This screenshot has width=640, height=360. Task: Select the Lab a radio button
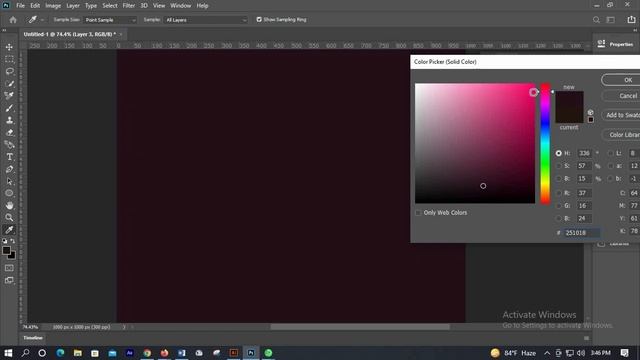610,166
